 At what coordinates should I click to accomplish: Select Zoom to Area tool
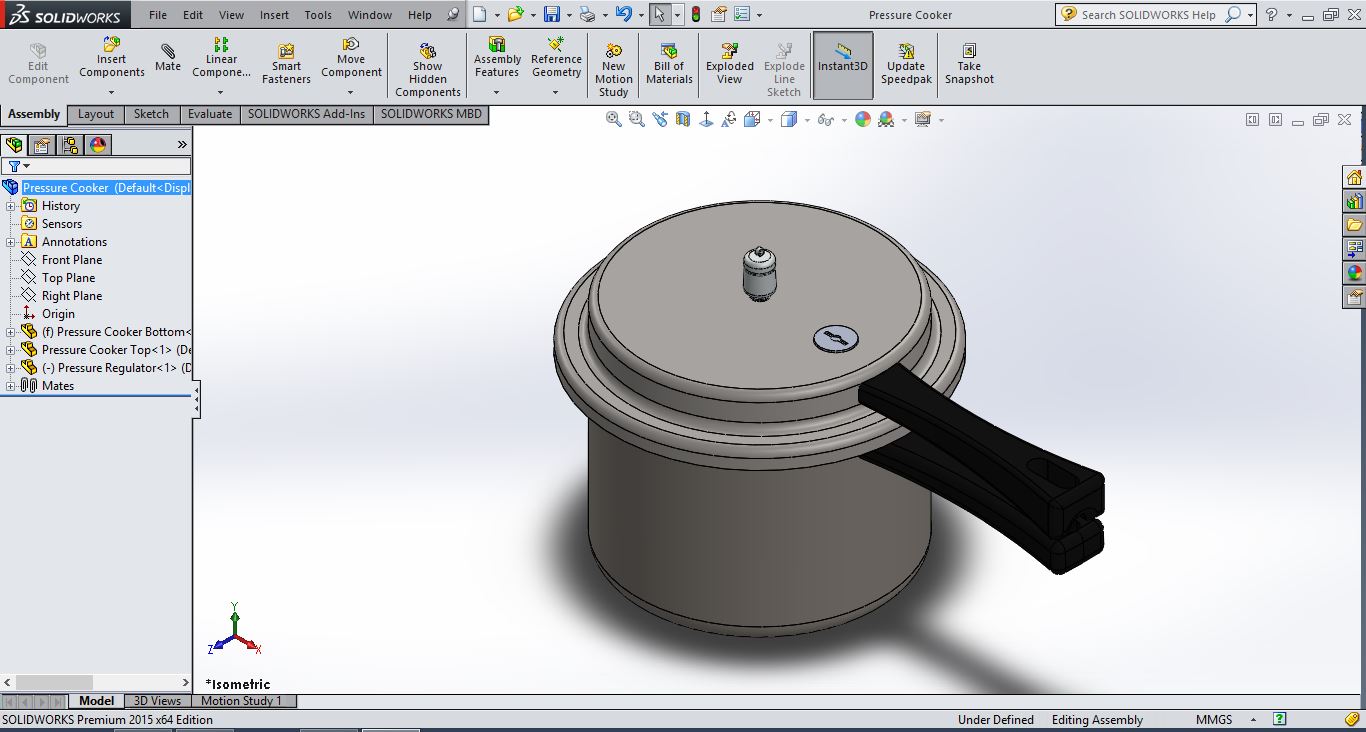[x=637, y=119]
